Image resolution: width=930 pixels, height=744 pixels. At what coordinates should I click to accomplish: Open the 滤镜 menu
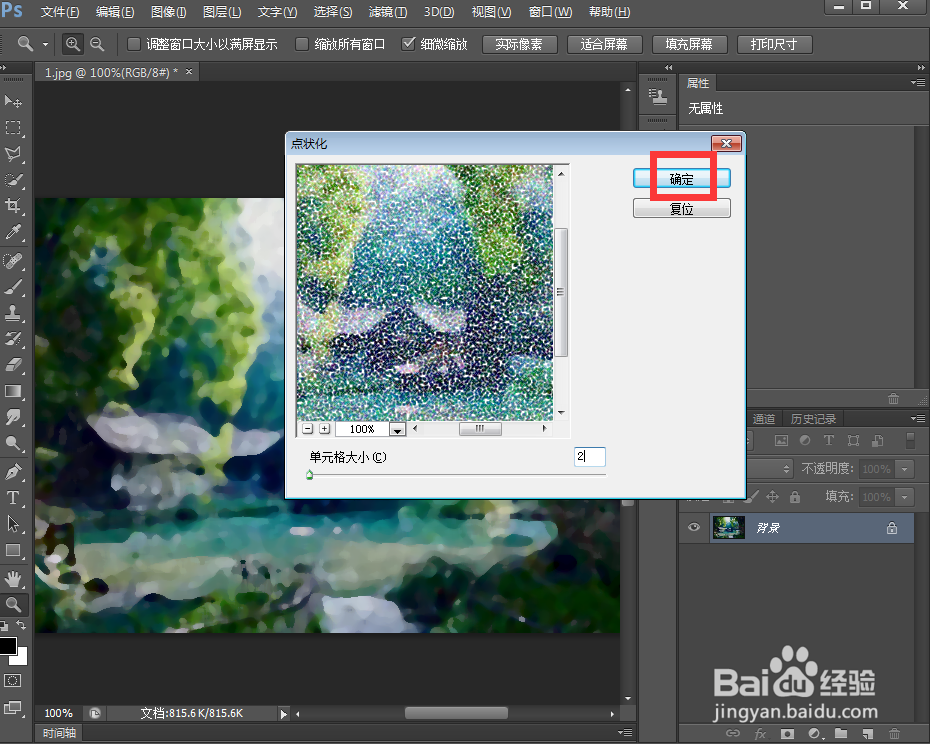click(387, 12)
